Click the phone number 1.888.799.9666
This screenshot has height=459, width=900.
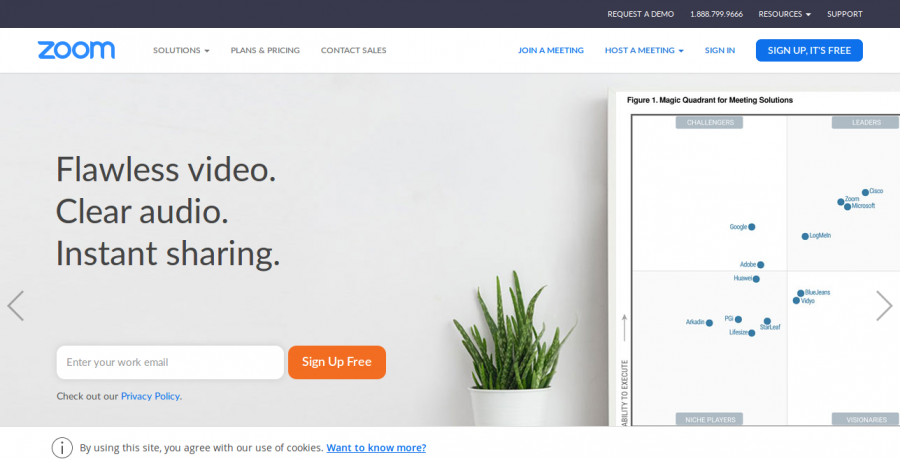pos(716,14)
